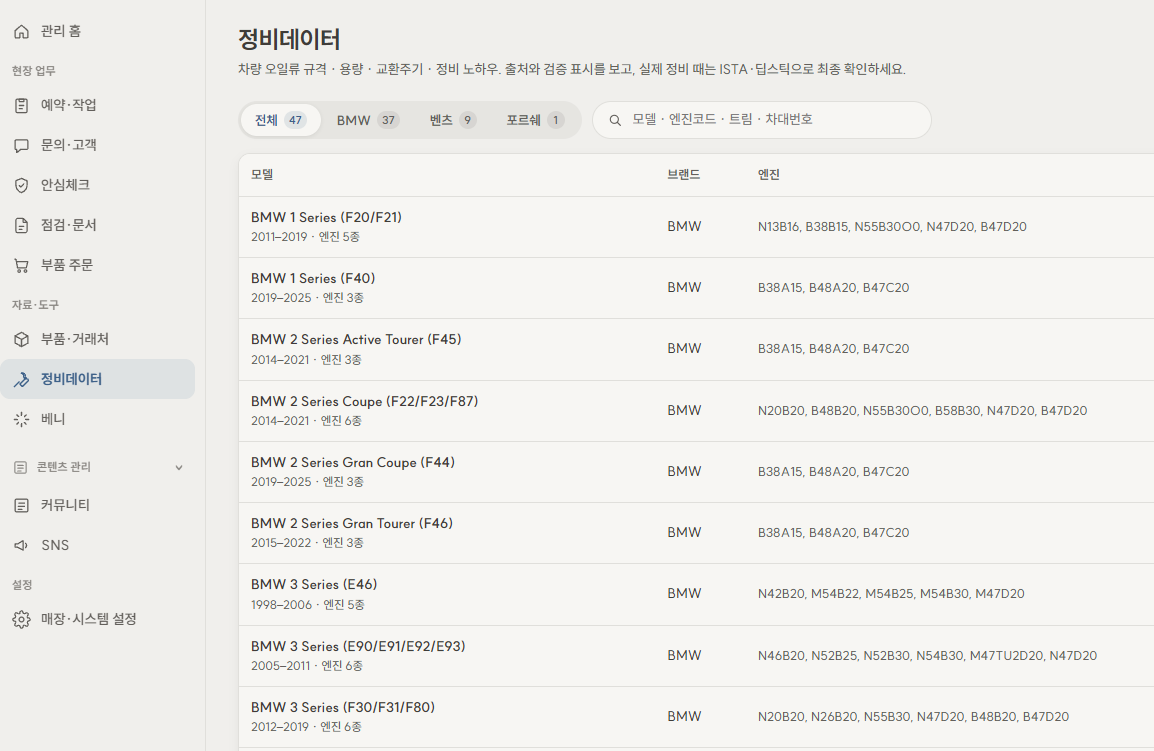Switch to the BMW 37 tab
The height and width of the screenshot is (751, 1154).
367,120
